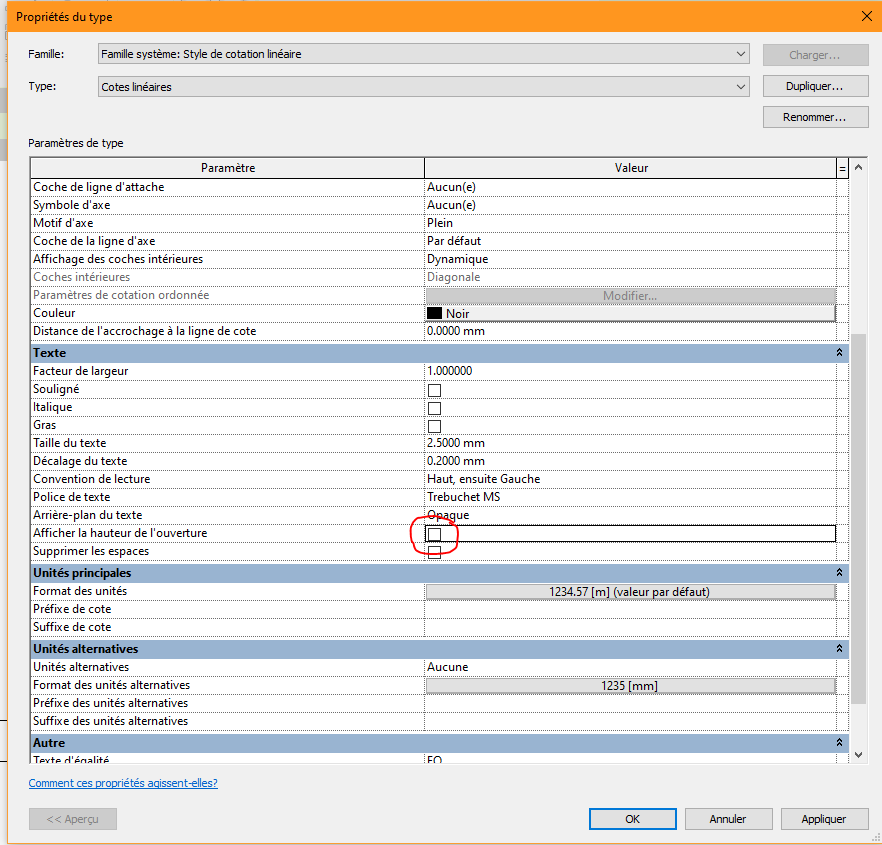This screenshot has width=882, height=845.
Task: Collapse the Unités alternatives section
Action: 840,648
